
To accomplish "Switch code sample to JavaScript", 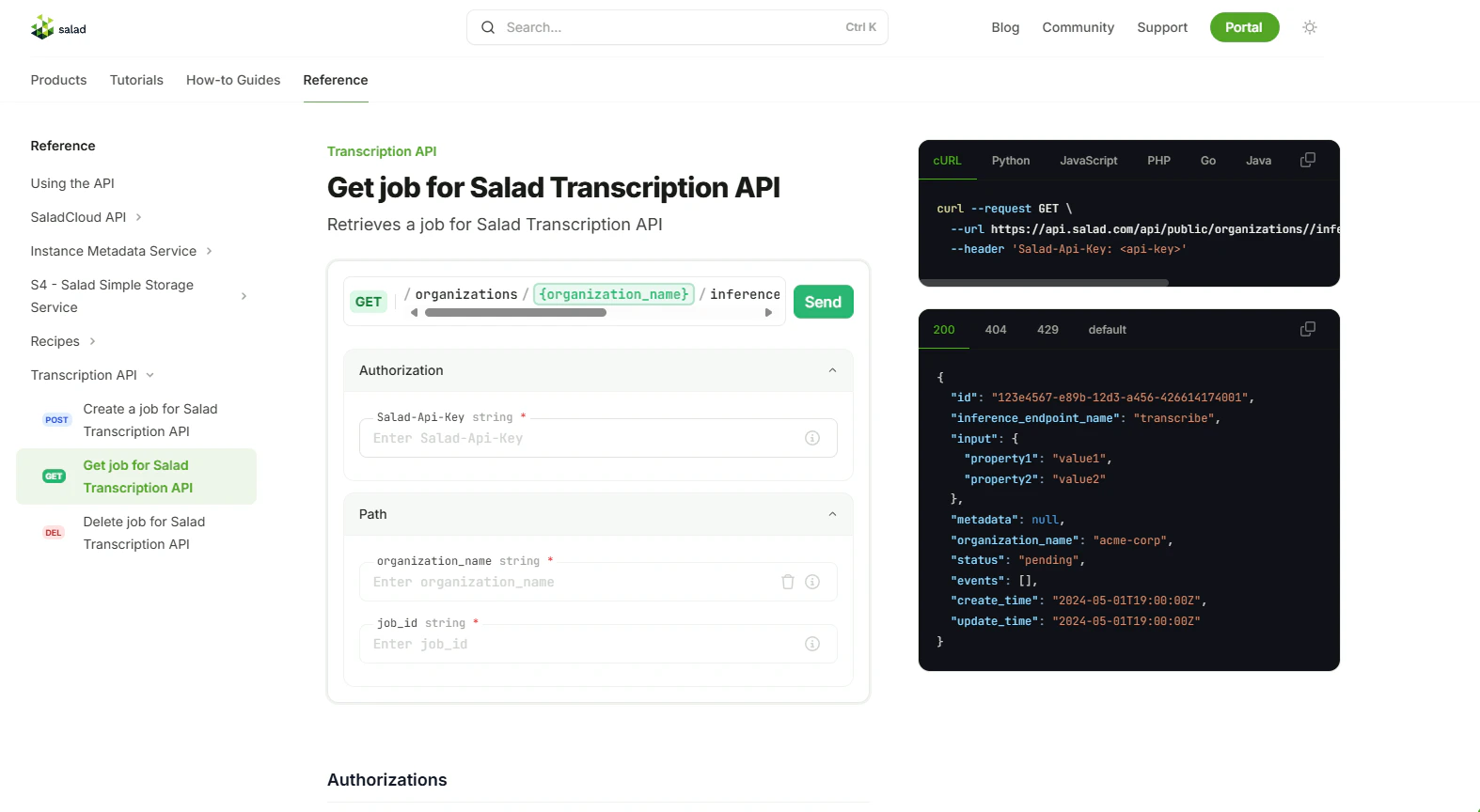I will click(x=1089, y=161).
